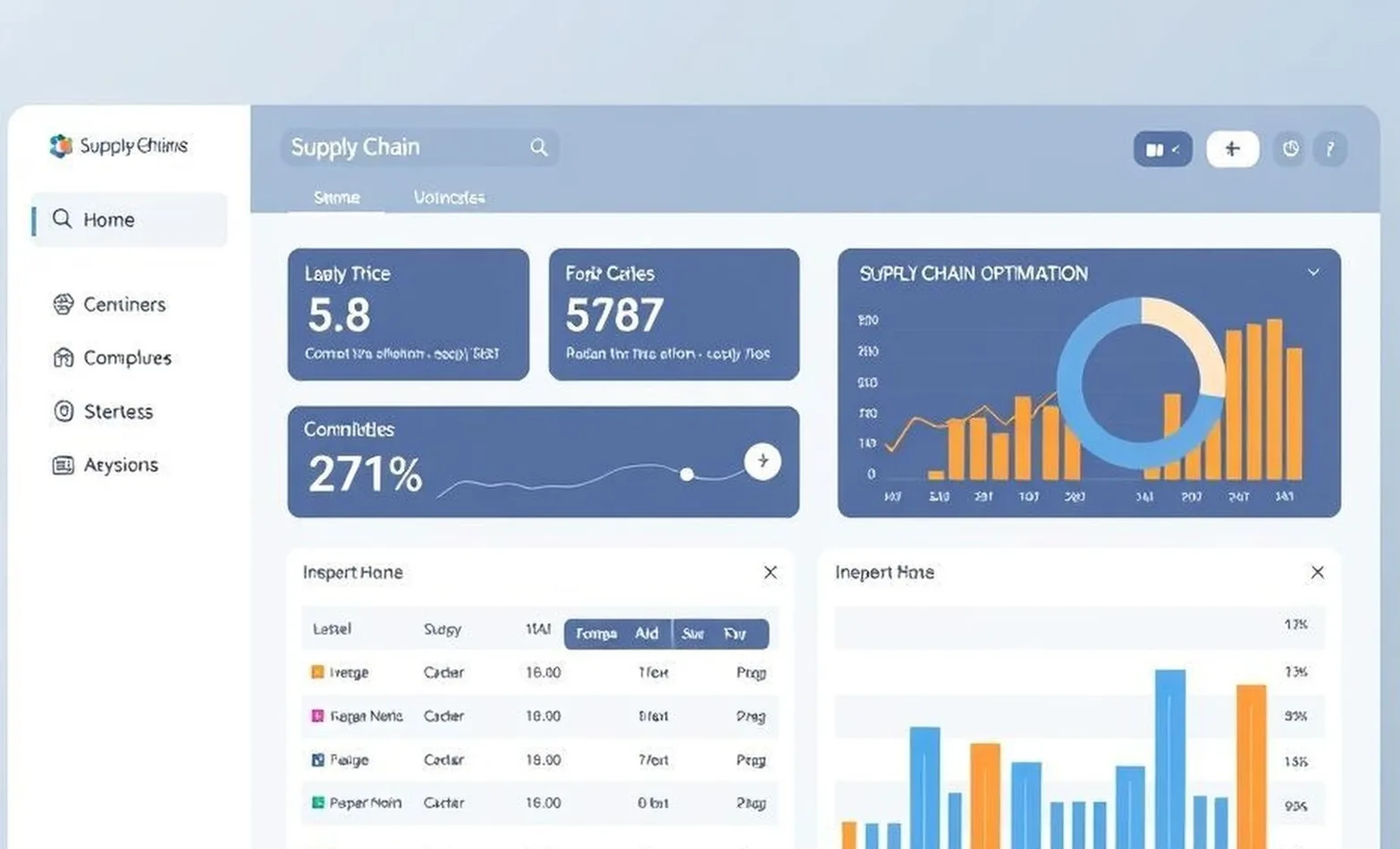This screenshot has width=1400, height=849.
Task: Click the help question mark icon top right
Action: pos(1330,148)
